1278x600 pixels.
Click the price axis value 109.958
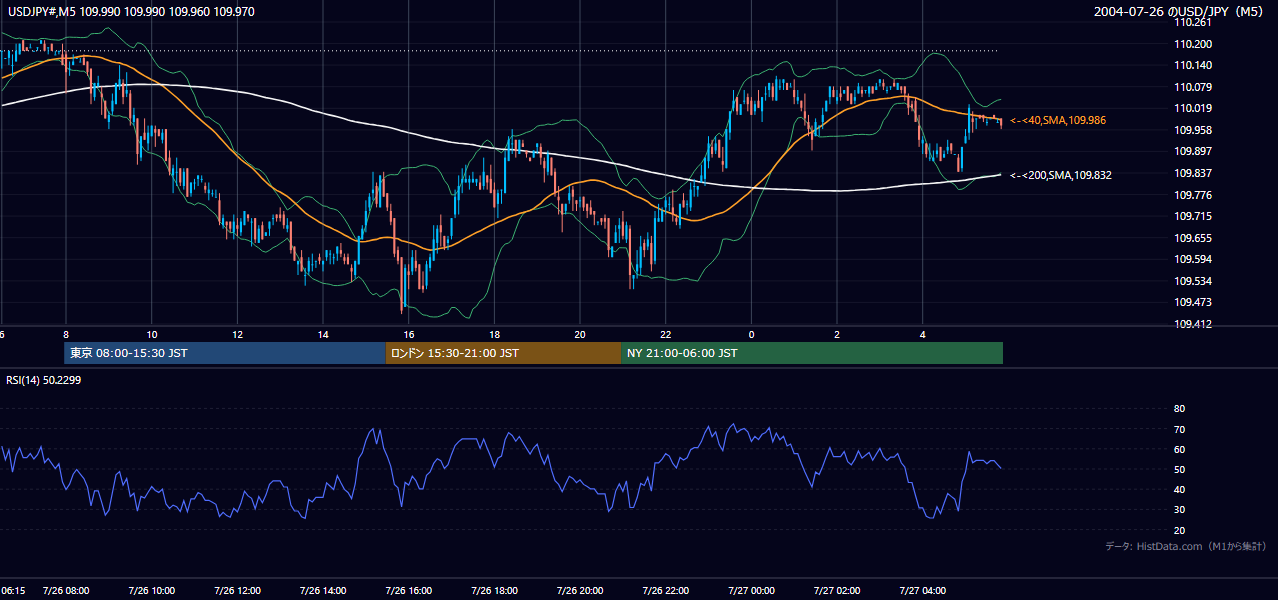(1193, 130)
